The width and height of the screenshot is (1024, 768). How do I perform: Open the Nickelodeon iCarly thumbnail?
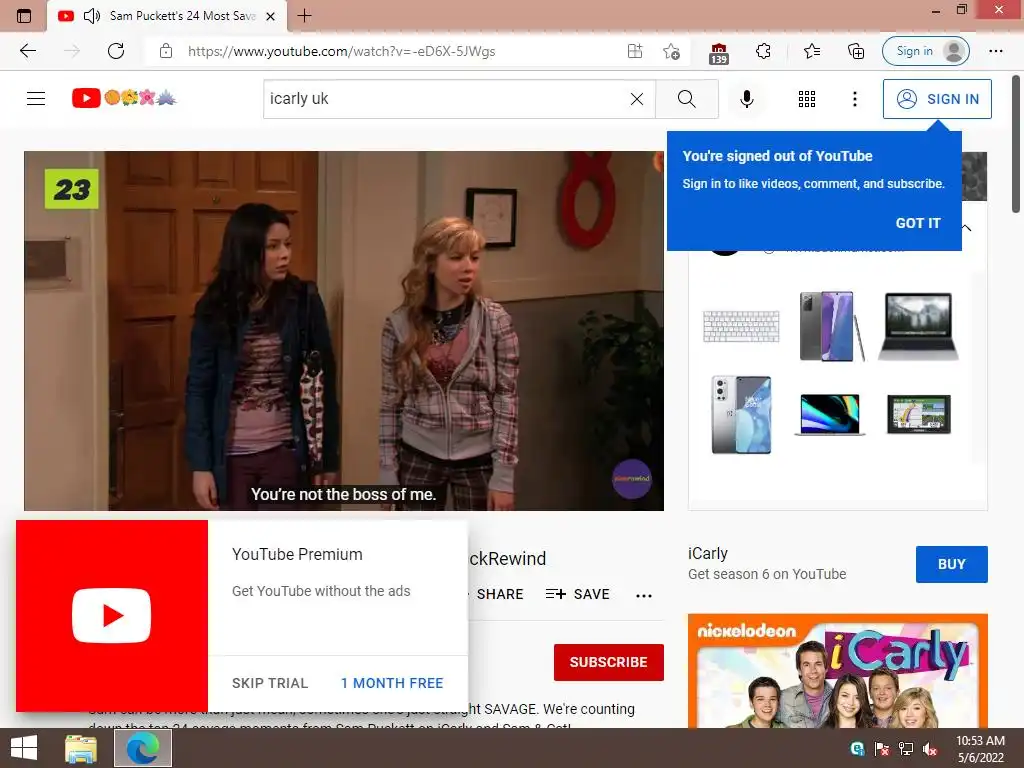837,671
